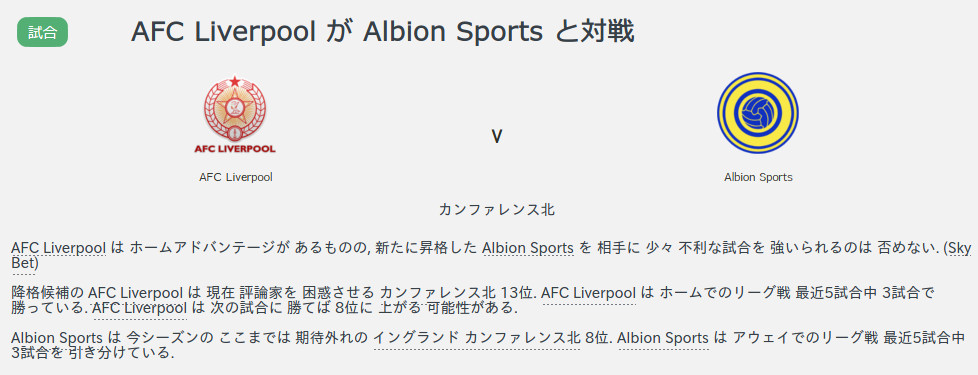Click the カンファレンス北 label below the crests
978x375 pixels.
click(496, 210)
